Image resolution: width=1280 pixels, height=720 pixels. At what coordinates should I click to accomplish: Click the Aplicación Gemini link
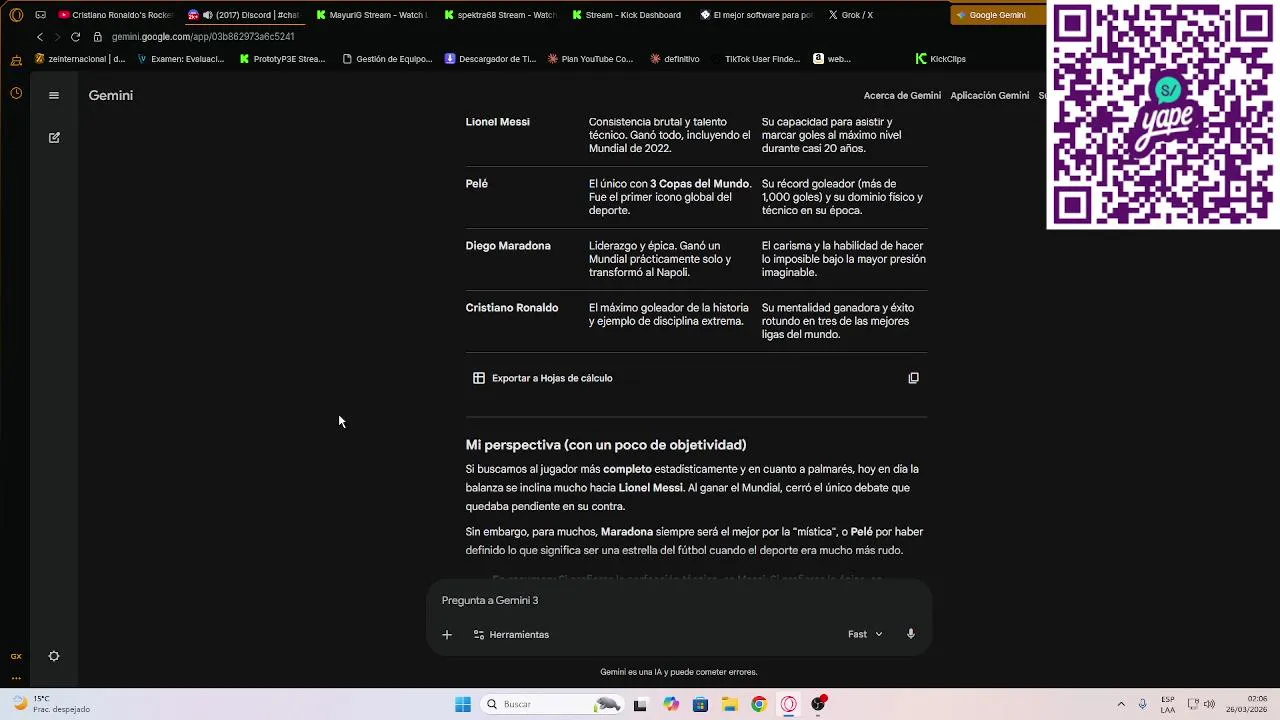[989, 95]
